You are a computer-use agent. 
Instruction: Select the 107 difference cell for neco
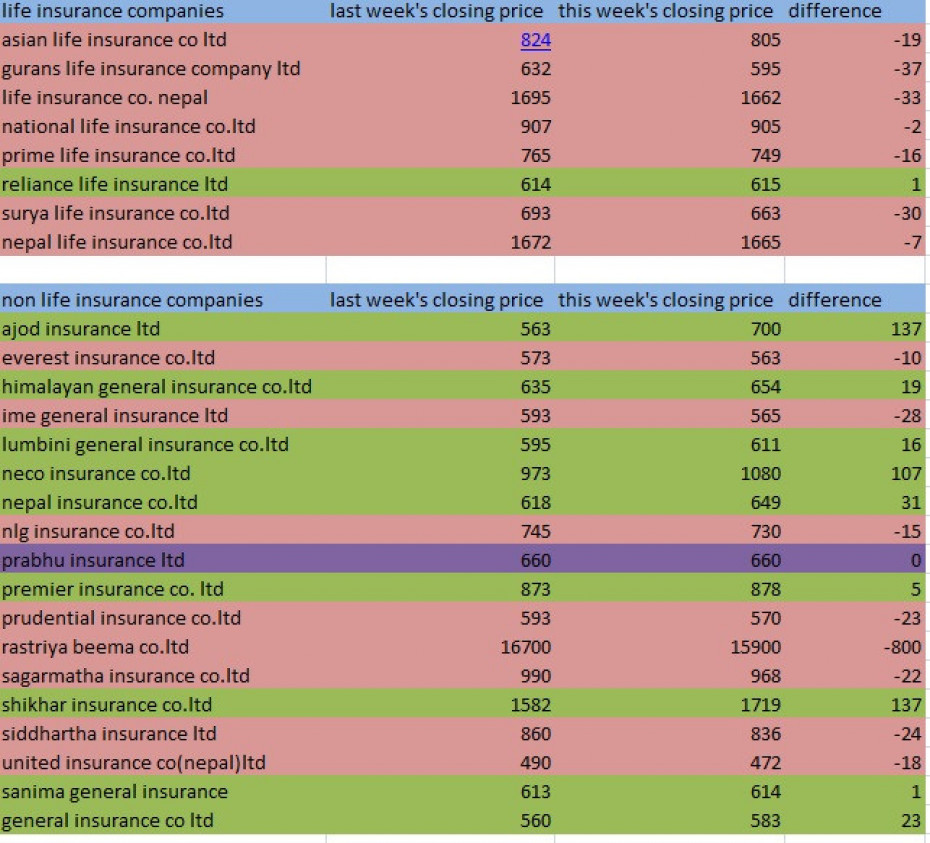click(x=855, y=473)
